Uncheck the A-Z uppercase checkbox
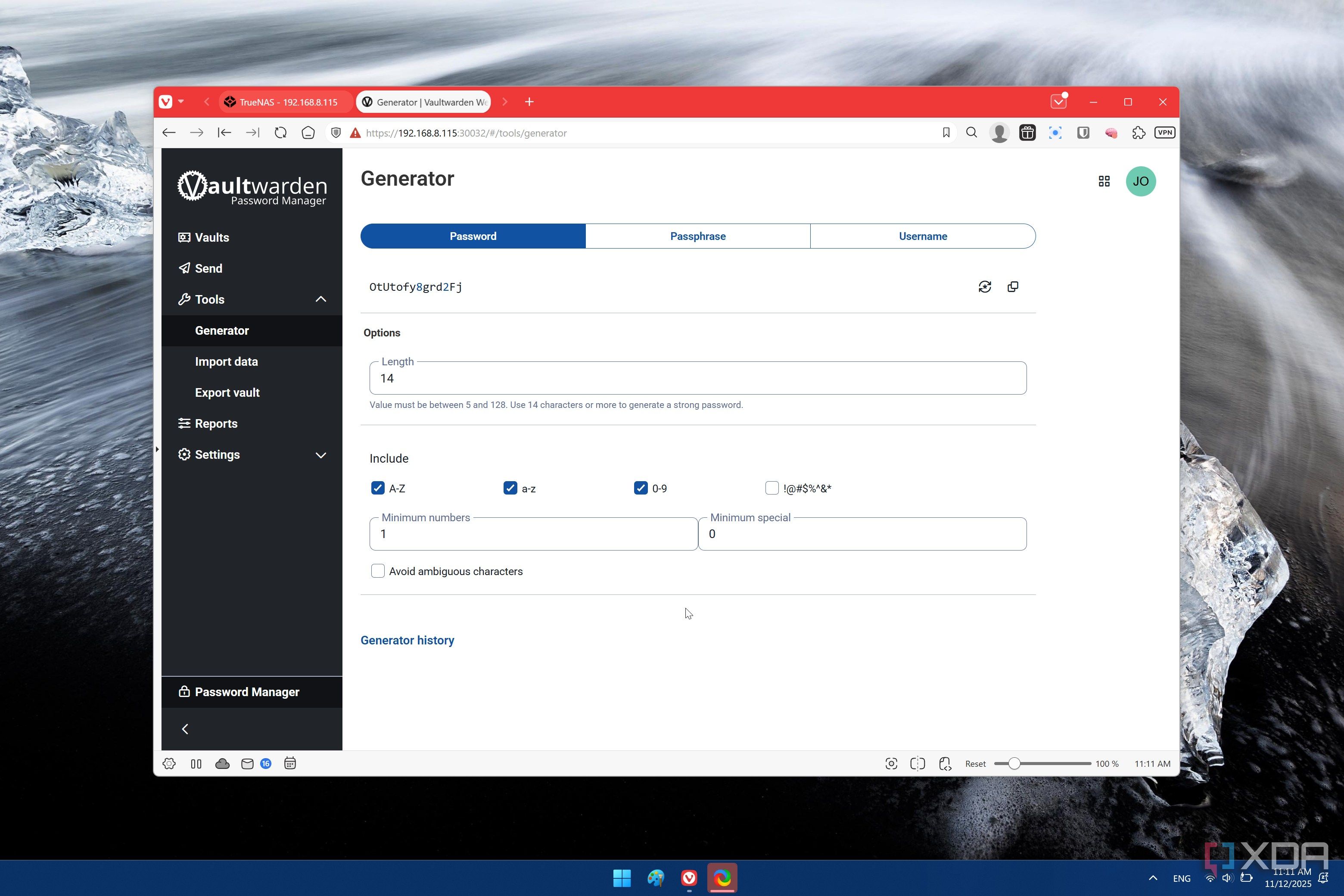The image size is (1344, 896). (378, 488)
